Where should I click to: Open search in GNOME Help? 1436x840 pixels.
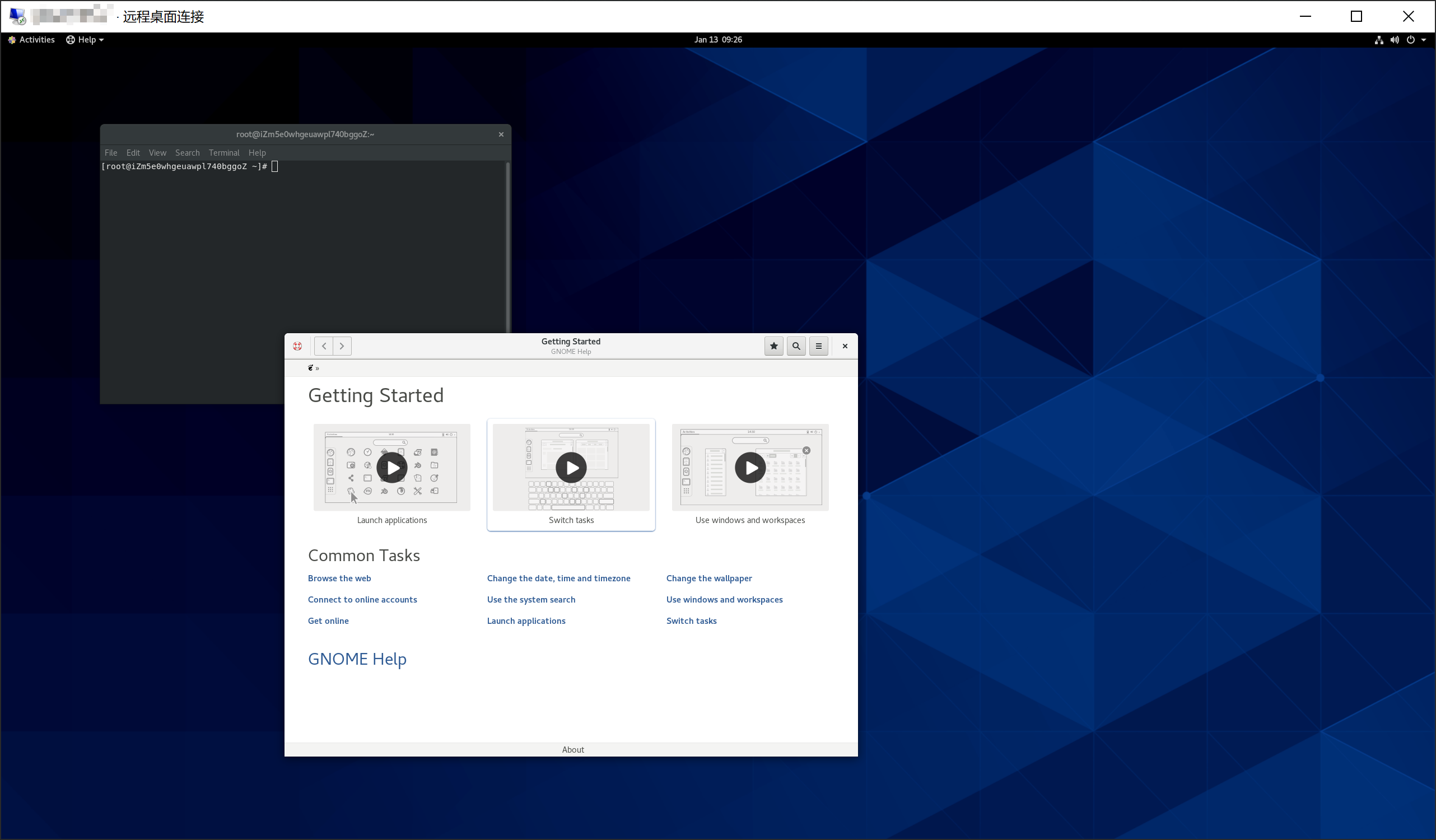796,346
